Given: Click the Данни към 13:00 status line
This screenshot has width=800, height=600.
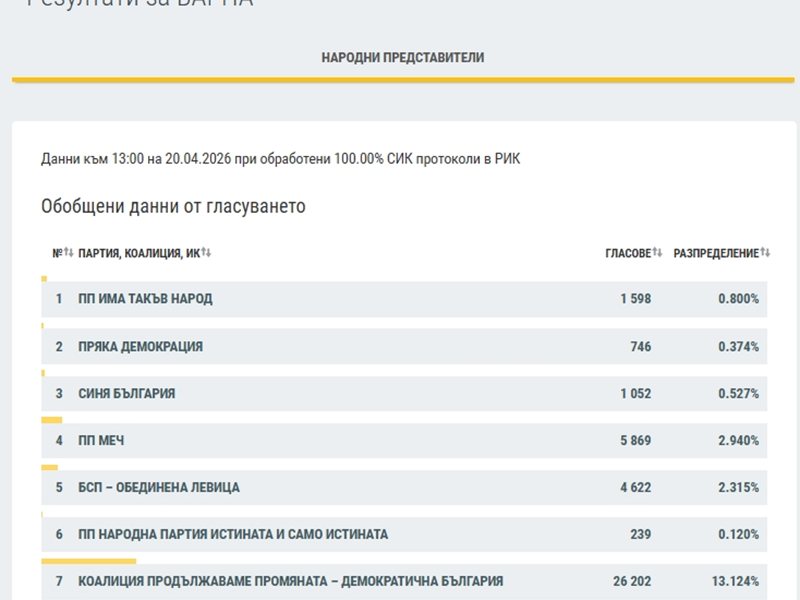Looking at the screenshot, I should click(x=281, y=159).
